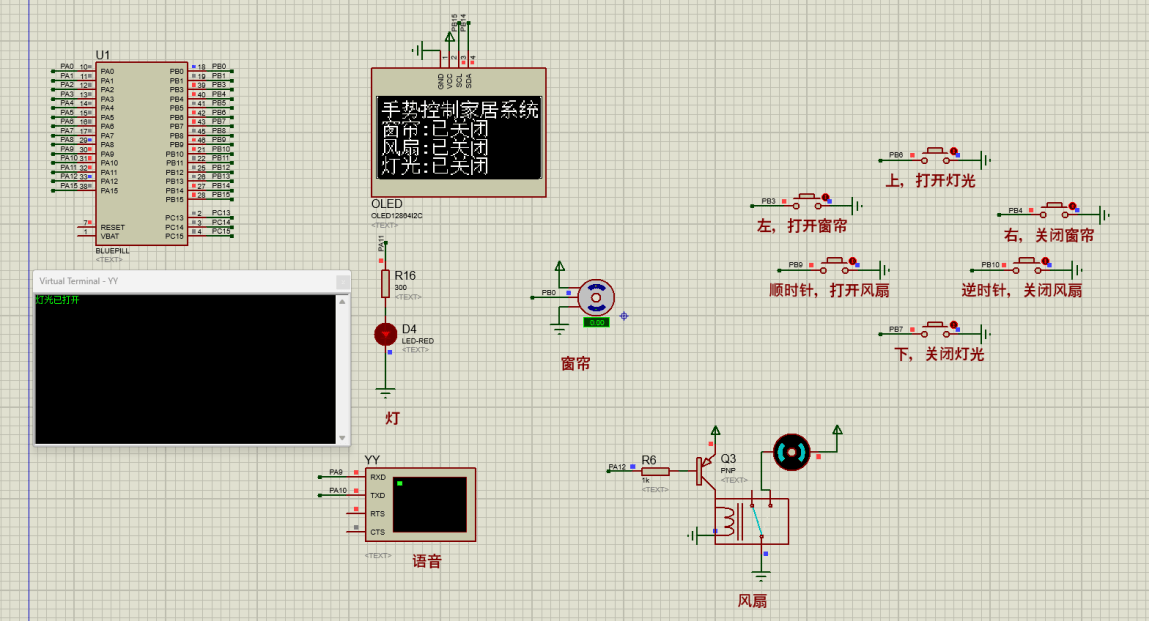Viewport: 1149px width, 621px height.
Task: Close the Virtual Terminal - YY window
Action: (341, 281)
